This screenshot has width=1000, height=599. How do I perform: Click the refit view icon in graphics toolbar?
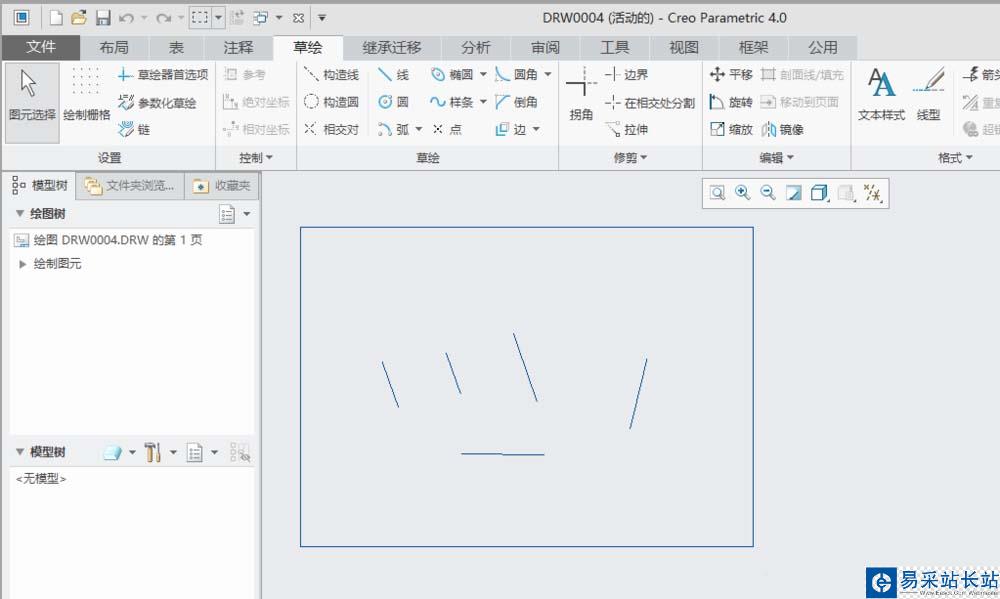tap(717, 193)
